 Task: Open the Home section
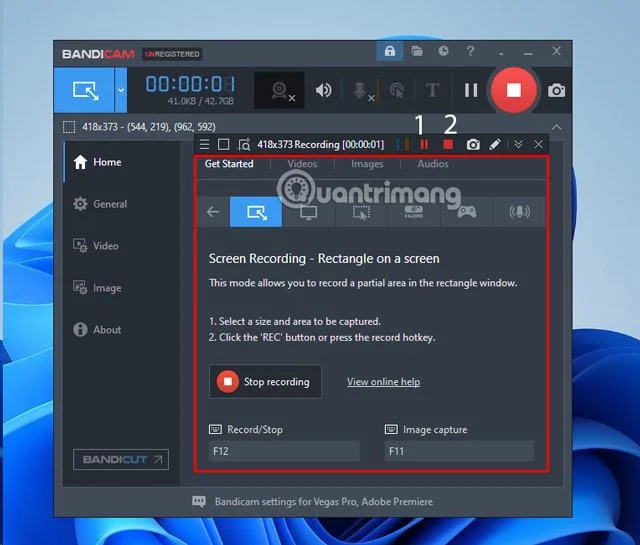[x=121, y=162]
